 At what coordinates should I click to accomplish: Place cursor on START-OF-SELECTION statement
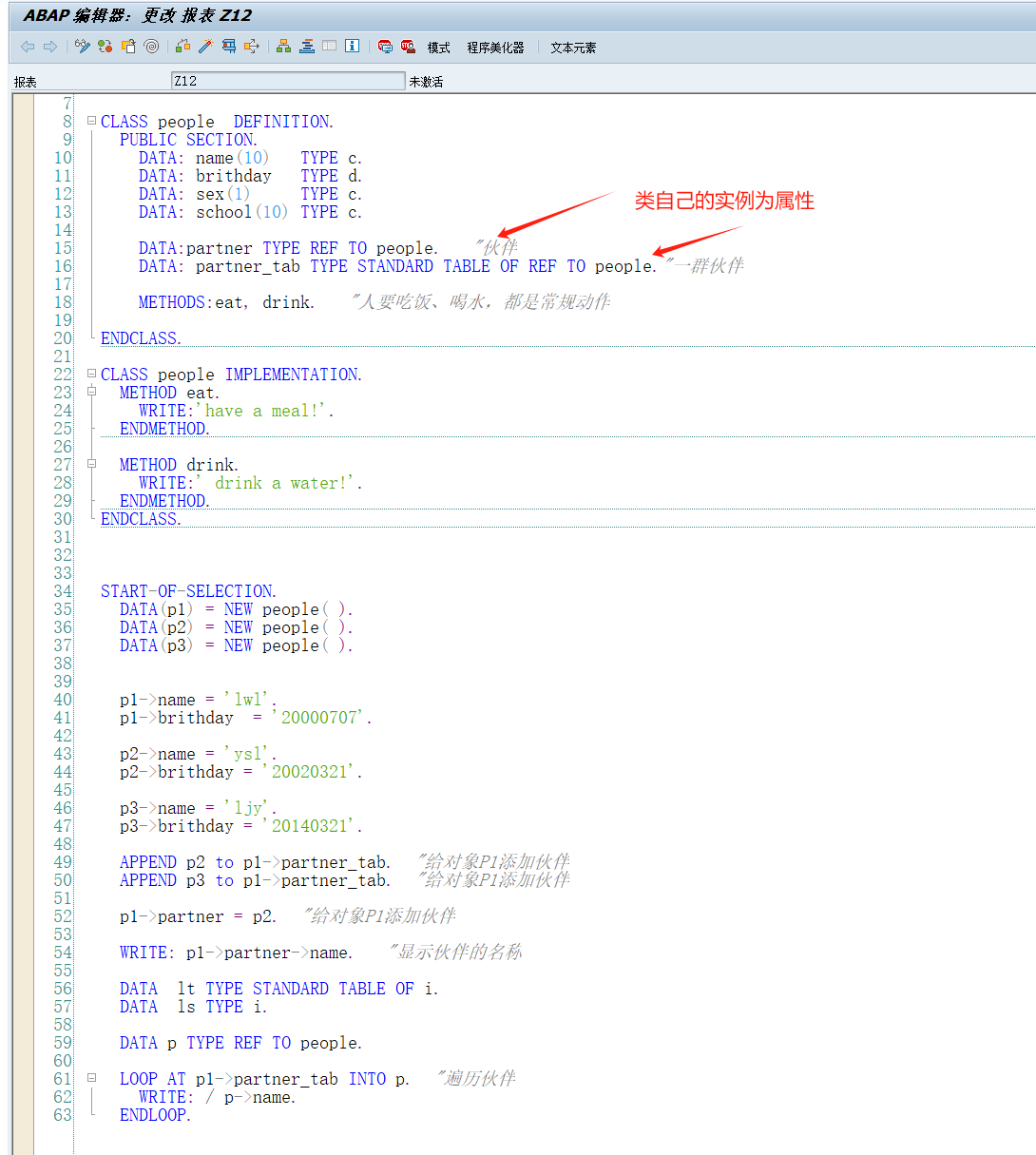188,591
